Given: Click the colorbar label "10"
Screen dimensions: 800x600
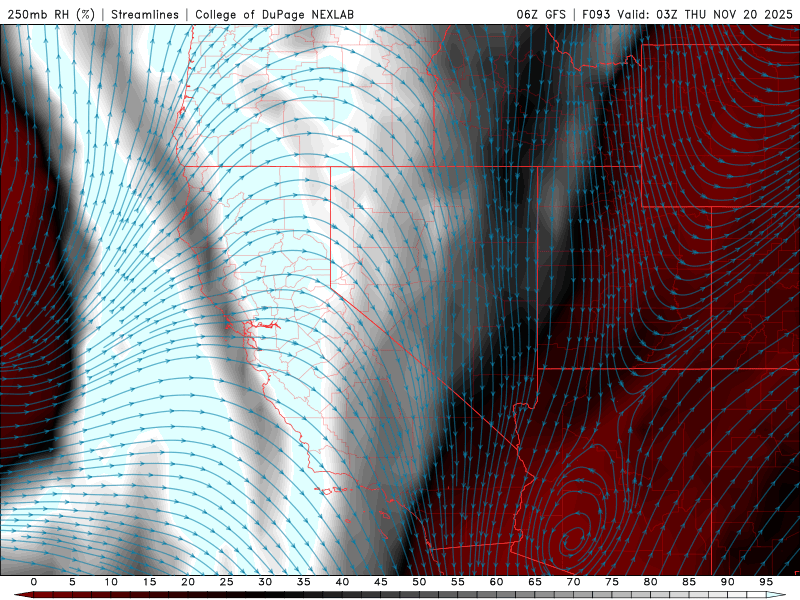Looking at the screenshot, I should [x=111, y=582].
